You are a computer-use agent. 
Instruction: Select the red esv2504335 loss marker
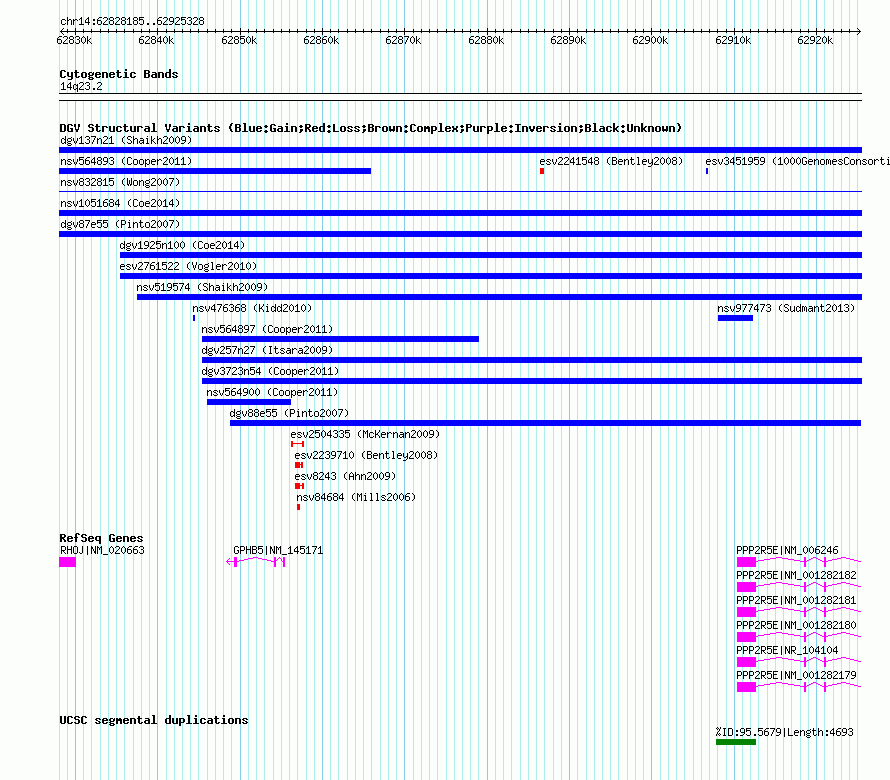click(x=297, y=444)
